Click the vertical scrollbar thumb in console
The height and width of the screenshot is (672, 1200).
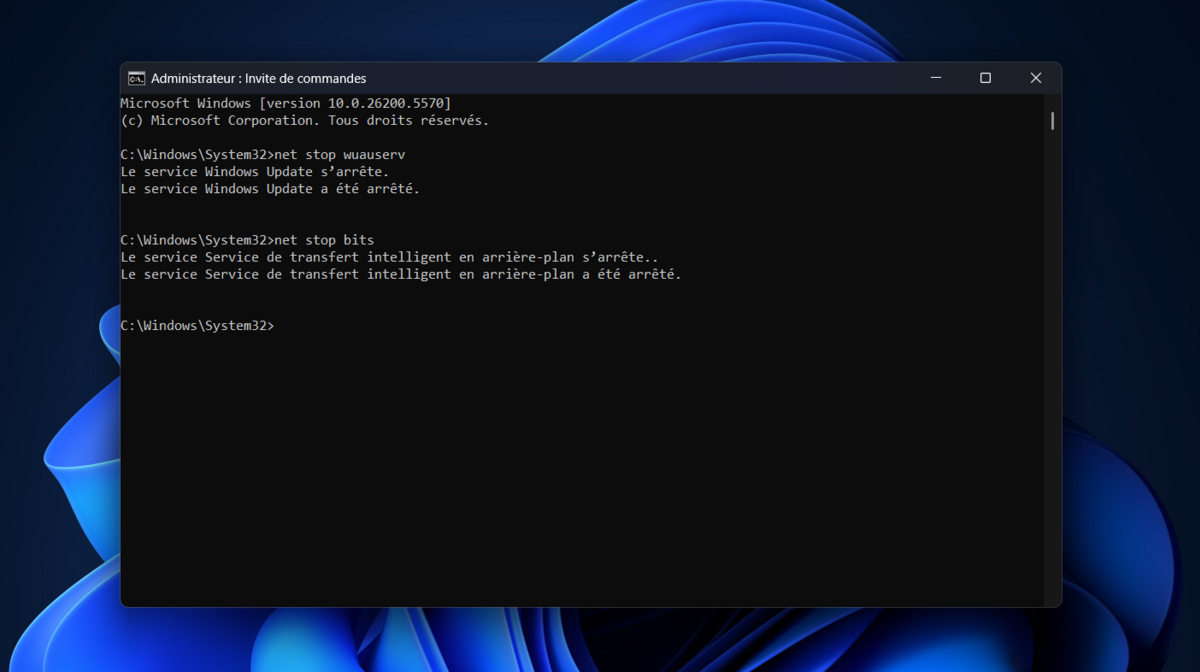1052,121
